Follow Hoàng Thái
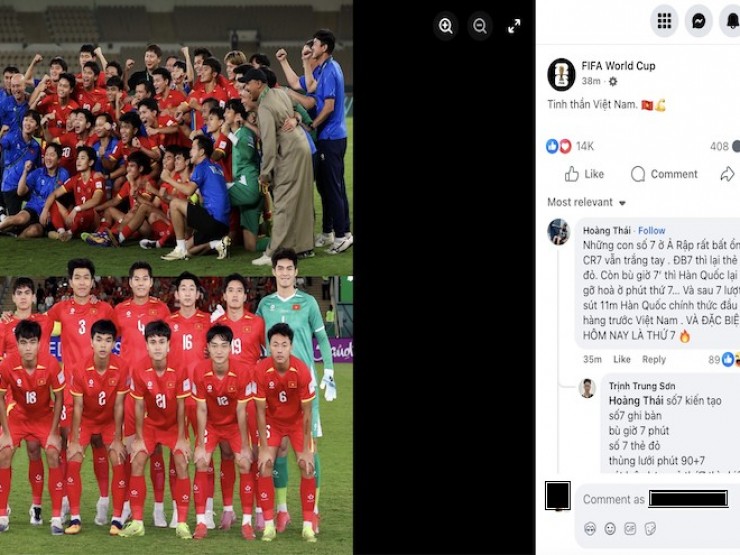The image size is (740, 555). click(x=651, y=230)
